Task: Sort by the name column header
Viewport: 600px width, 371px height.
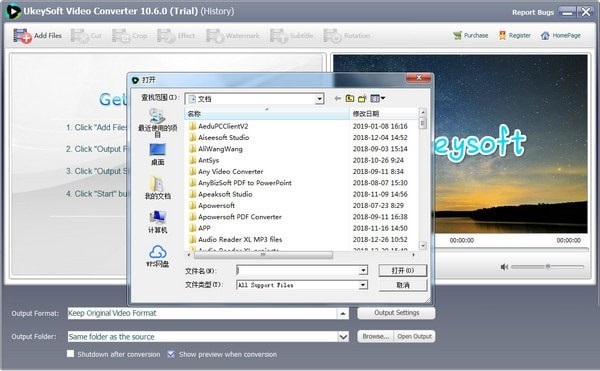Action: tap(267, 114)
